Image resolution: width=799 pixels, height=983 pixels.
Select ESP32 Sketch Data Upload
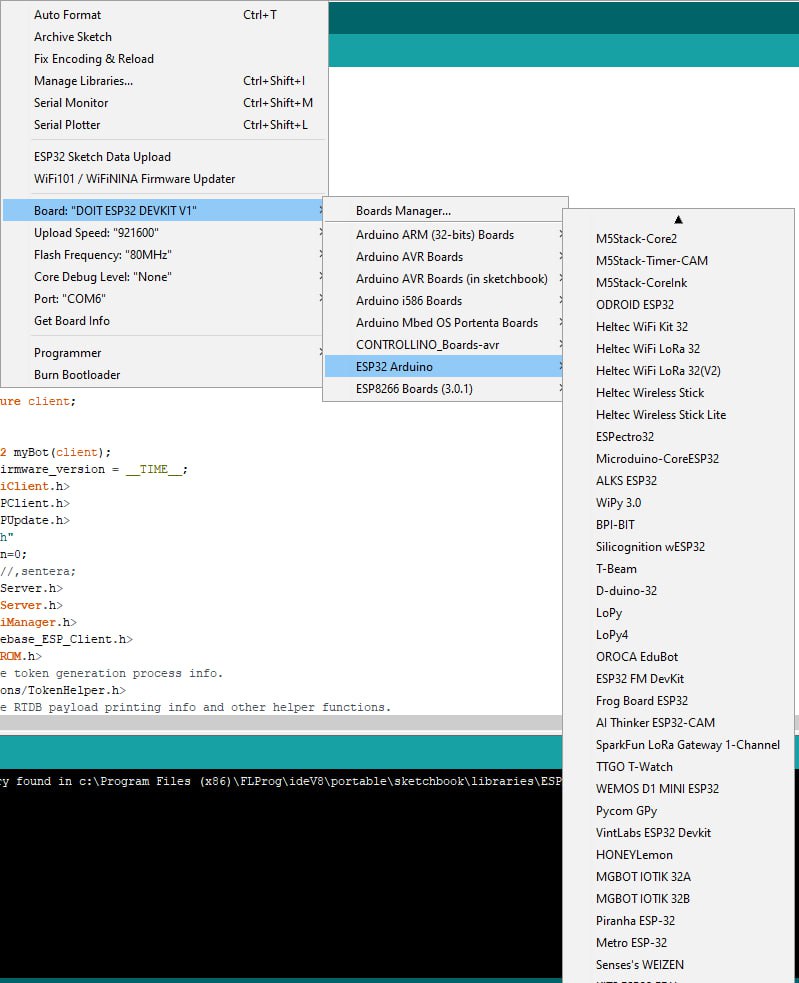point(164,157)
